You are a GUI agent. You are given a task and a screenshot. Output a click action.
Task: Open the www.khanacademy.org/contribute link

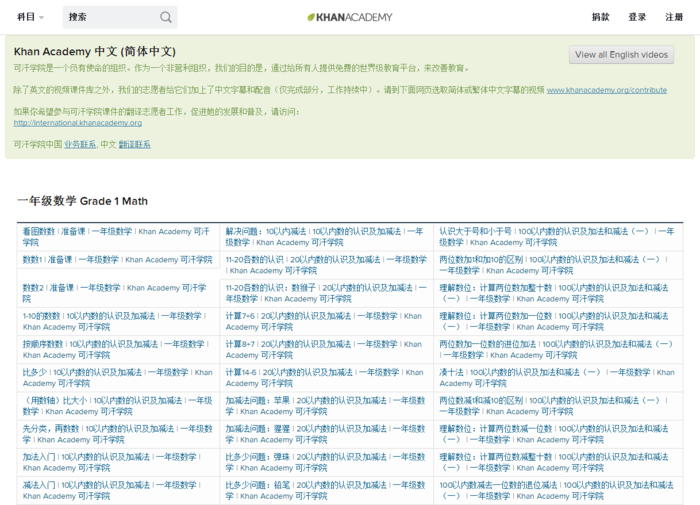(x=607, y=90)
